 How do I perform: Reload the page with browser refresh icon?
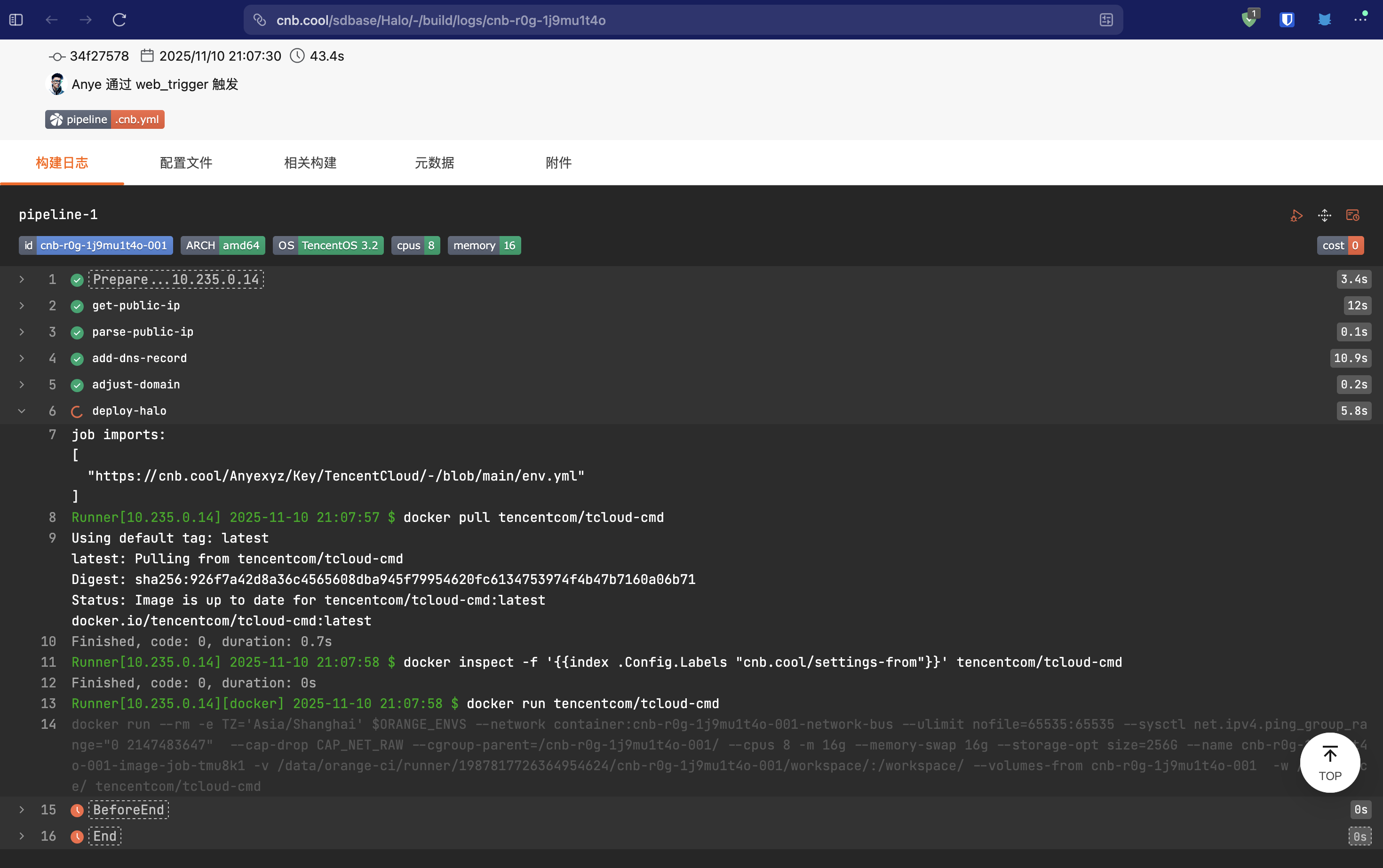click(119, 20)
